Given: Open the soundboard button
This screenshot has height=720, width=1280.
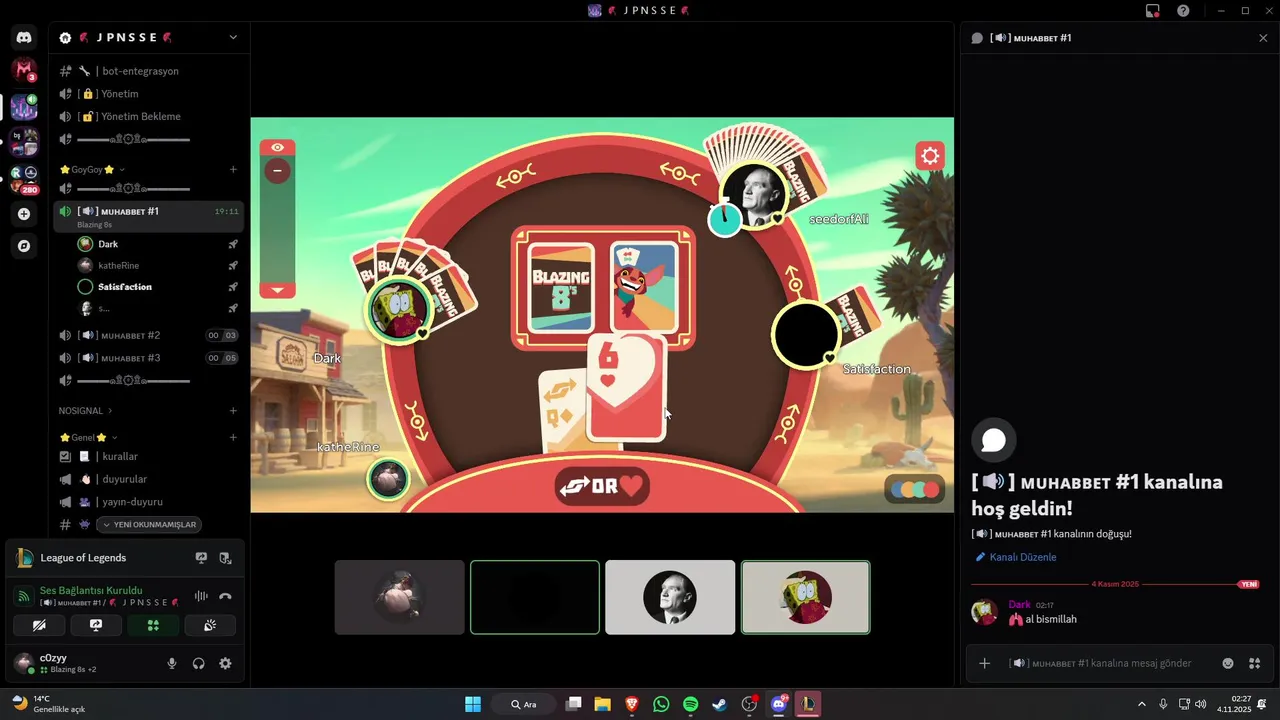Looking at the screenshot, I should click(x=210, y=625).
